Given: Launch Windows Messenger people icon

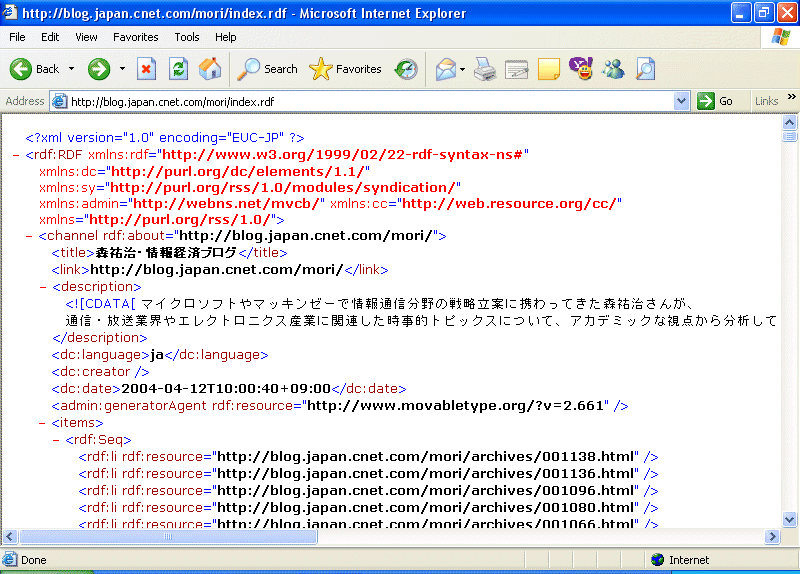Looking at the screenshot, I should (x=613, y=69).
